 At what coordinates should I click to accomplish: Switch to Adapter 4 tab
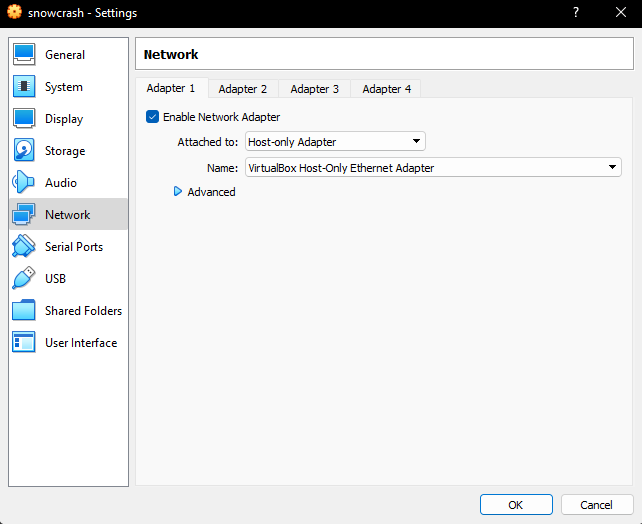[x=387, y=89]
